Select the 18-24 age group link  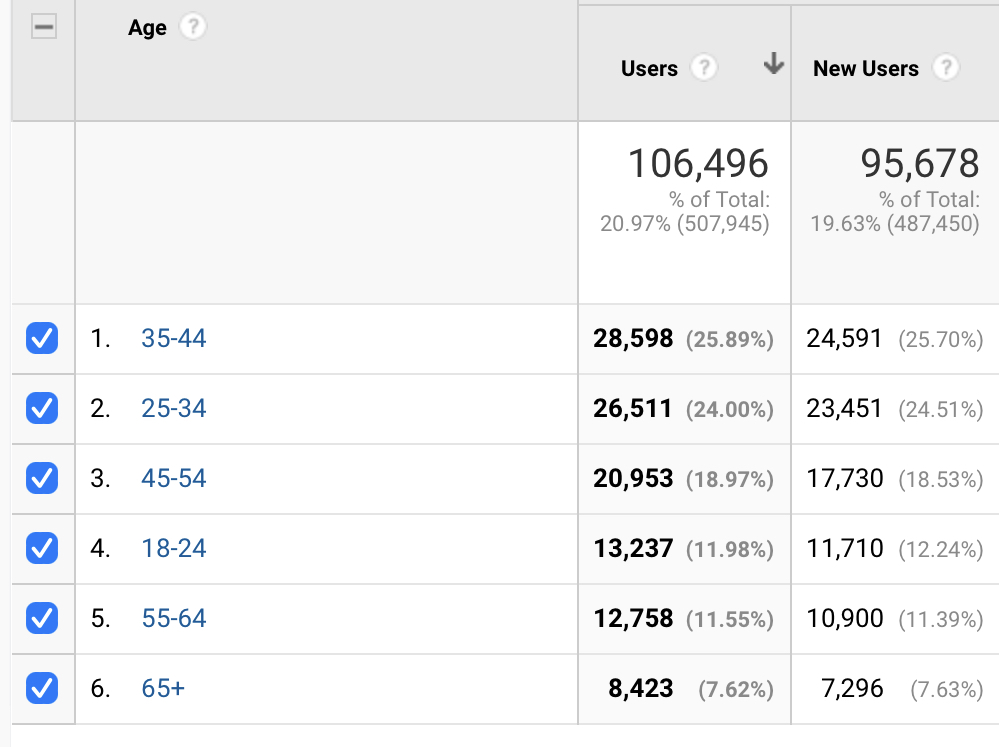coord(174,549)
